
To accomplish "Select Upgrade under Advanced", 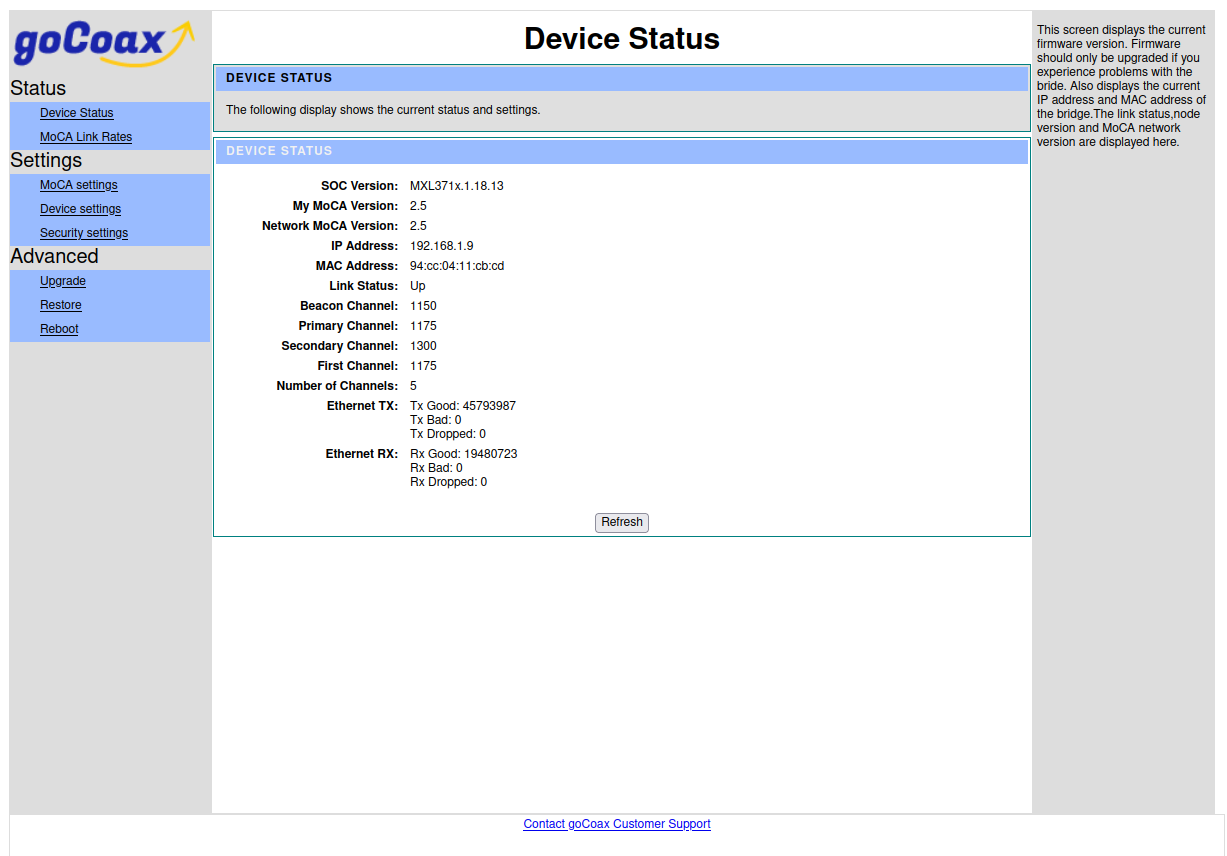I will tap(63, 281).
